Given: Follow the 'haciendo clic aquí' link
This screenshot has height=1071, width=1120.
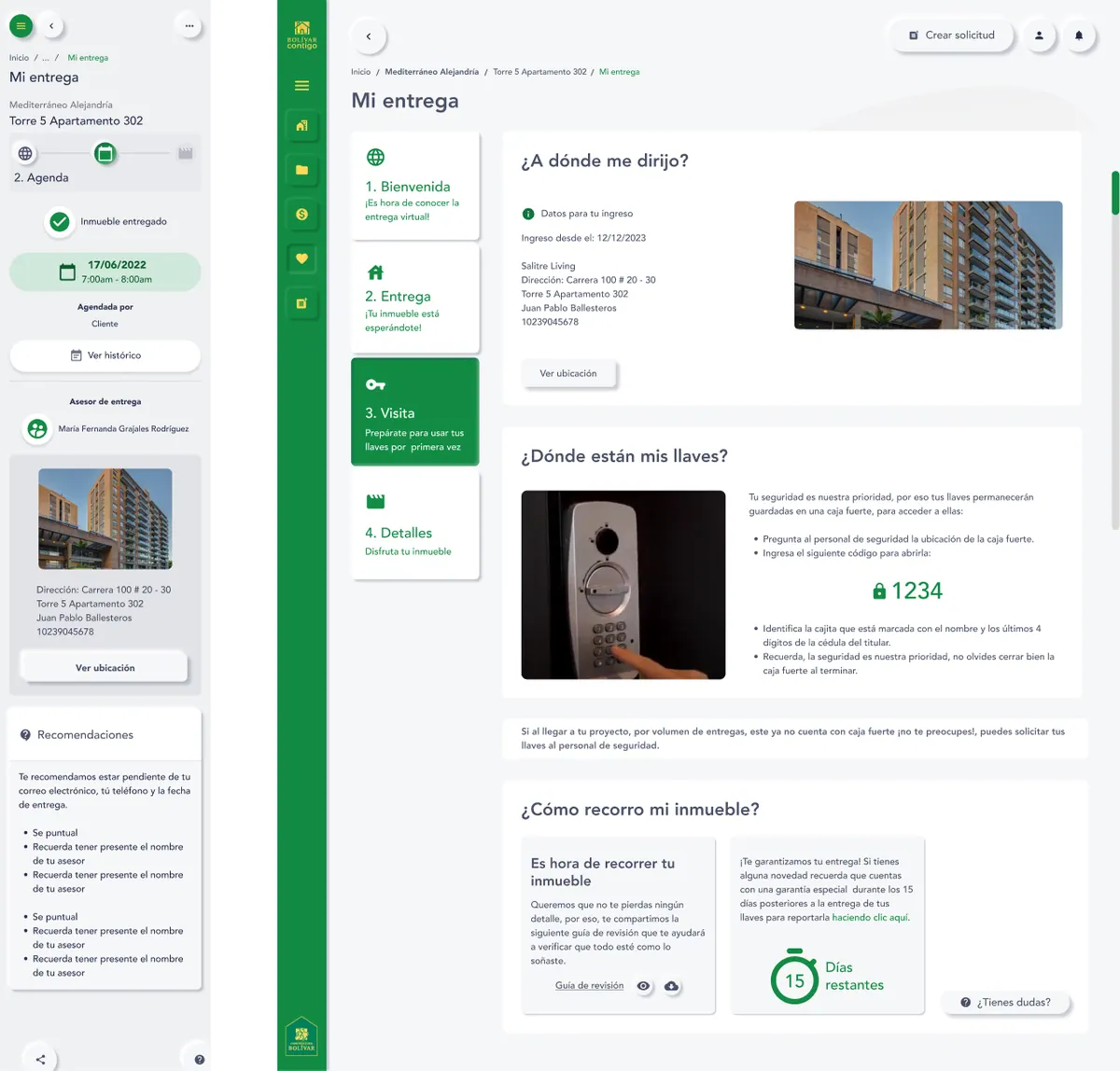Looking at the screenshot, I should click(871, 917).
